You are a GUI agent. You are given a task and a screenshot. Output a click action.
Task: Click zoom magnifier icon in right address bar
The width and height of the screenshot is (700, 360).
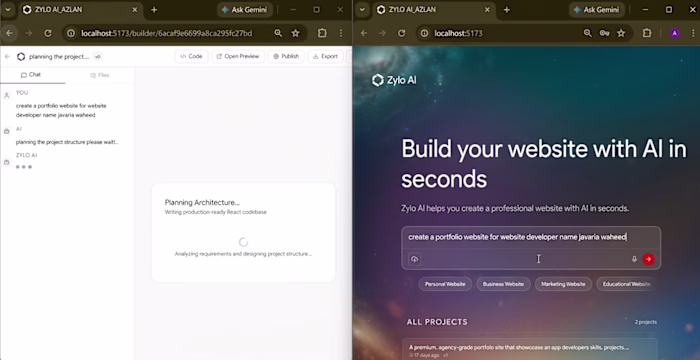[x=588, y=33]
